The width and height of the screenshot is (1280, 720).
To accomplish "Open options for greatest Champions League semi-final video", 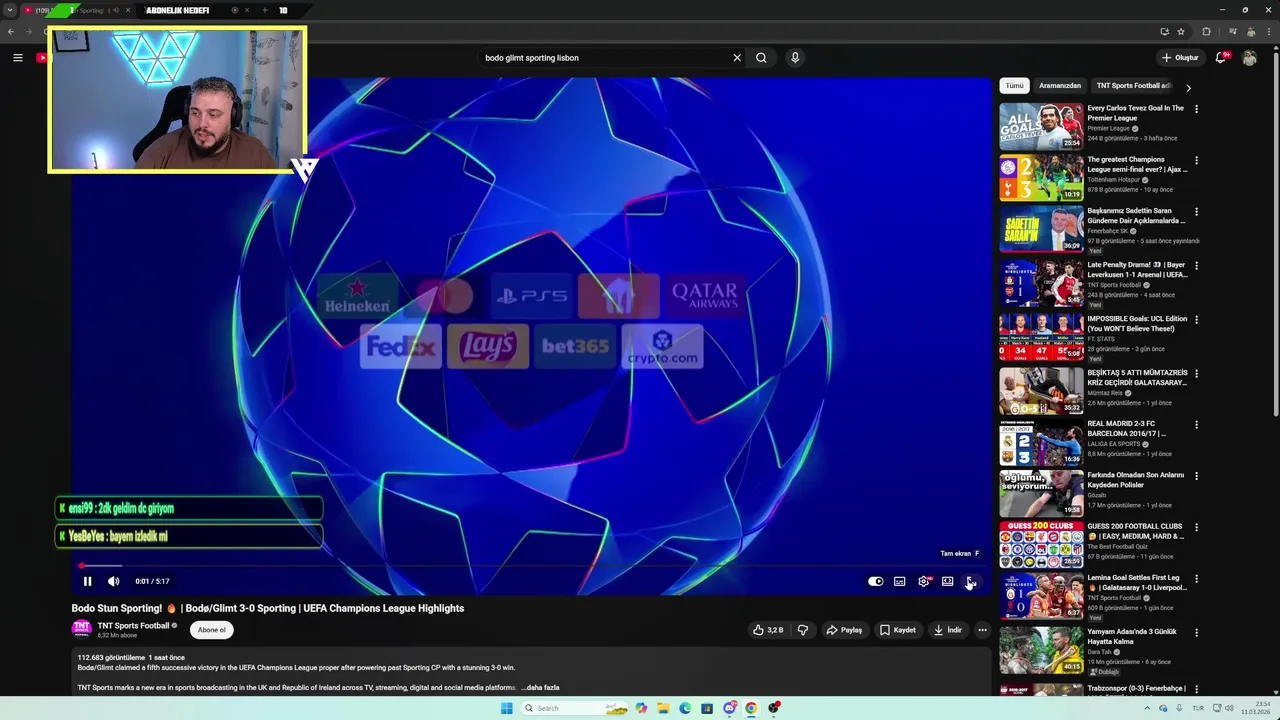I will point(1196,160).
